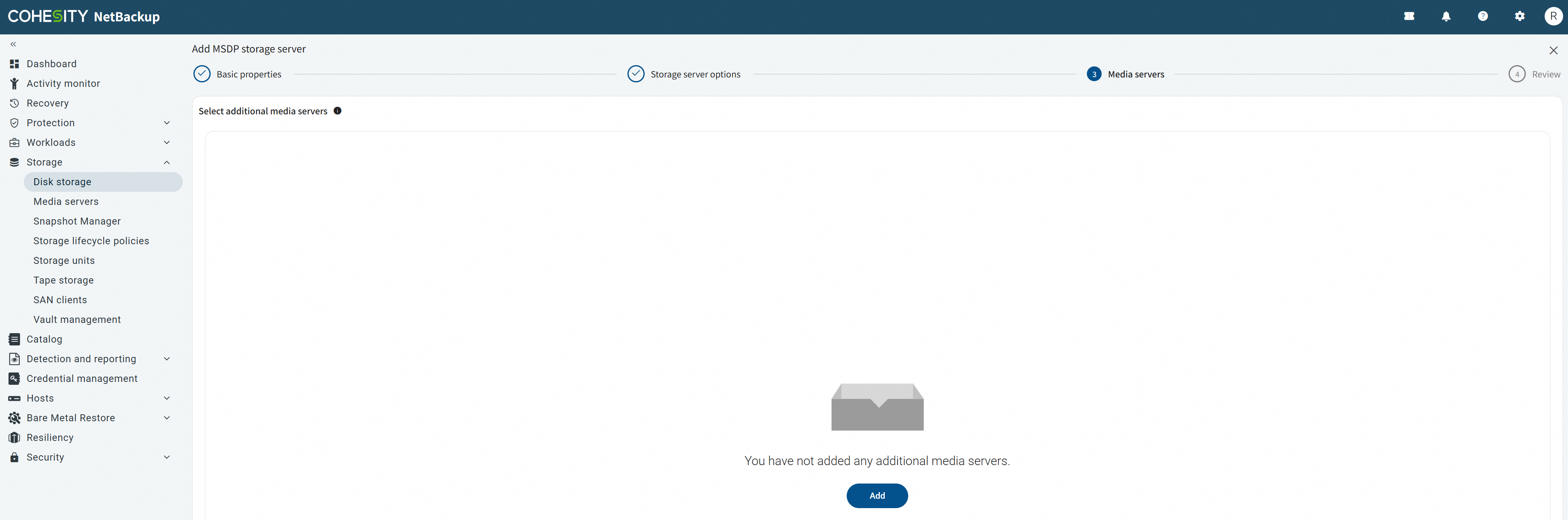Viewport: 1568px width, 520px height.
Task: Click the step 3 number circle
Action: [x=1094, y=74]
